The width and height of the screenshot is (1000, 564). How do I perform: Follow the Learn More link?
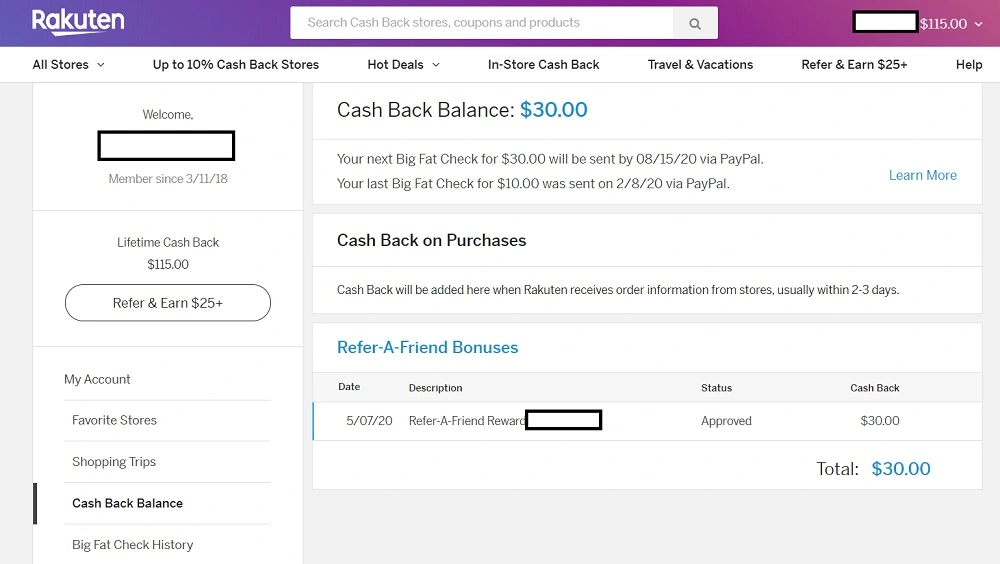point(923,175)
